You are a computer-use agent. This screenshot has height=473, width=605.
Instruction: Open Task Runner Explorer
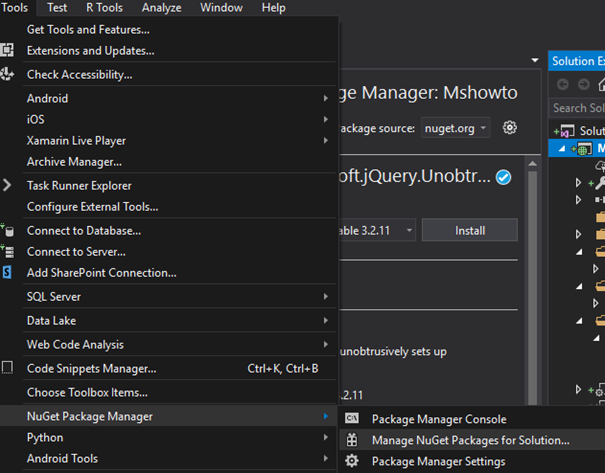pyautogui.click(x=169, y=186)
